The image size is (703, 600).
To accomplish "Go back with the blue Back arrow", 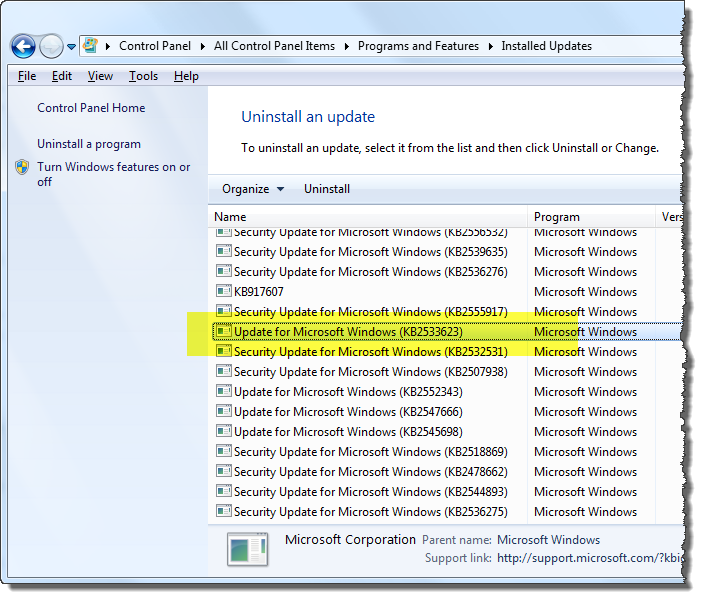I will coord(23,46).
